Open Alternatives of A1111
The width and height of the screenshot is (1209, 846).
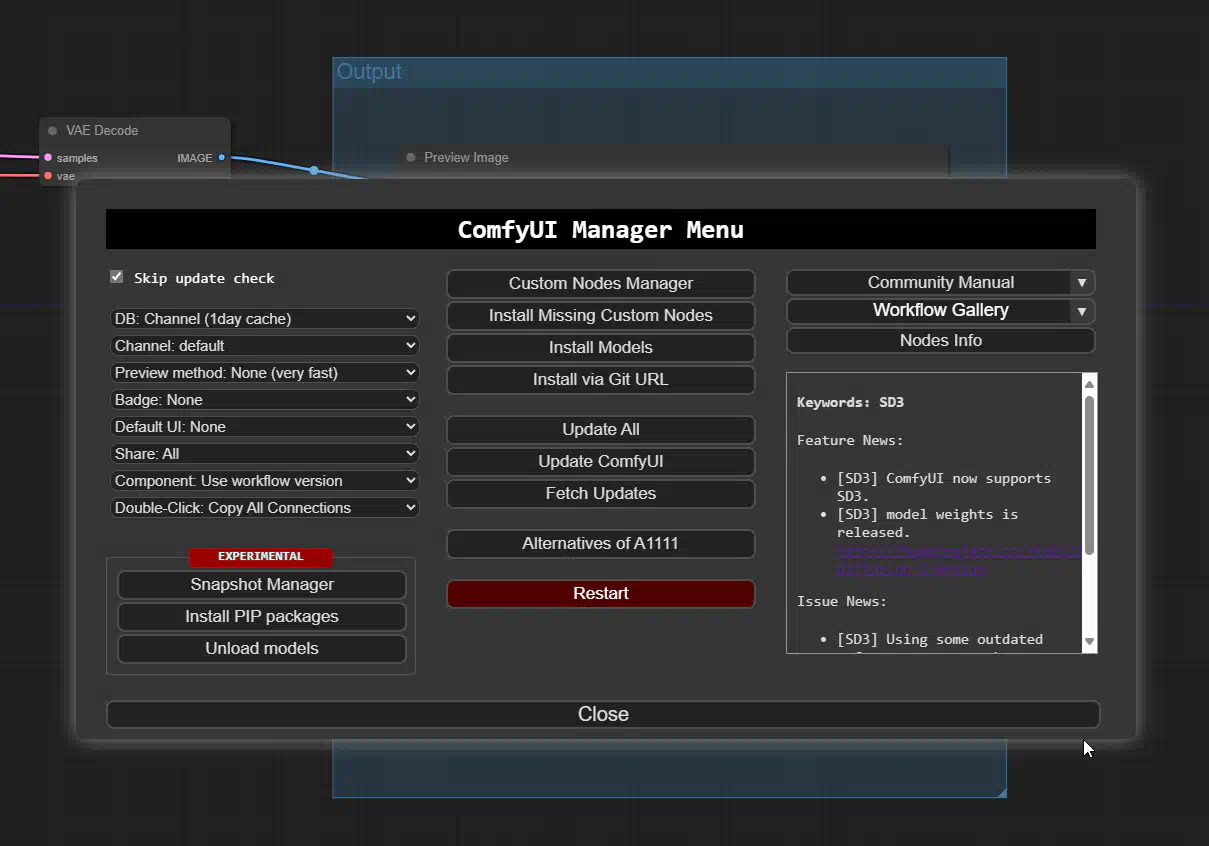pos(601,544)
